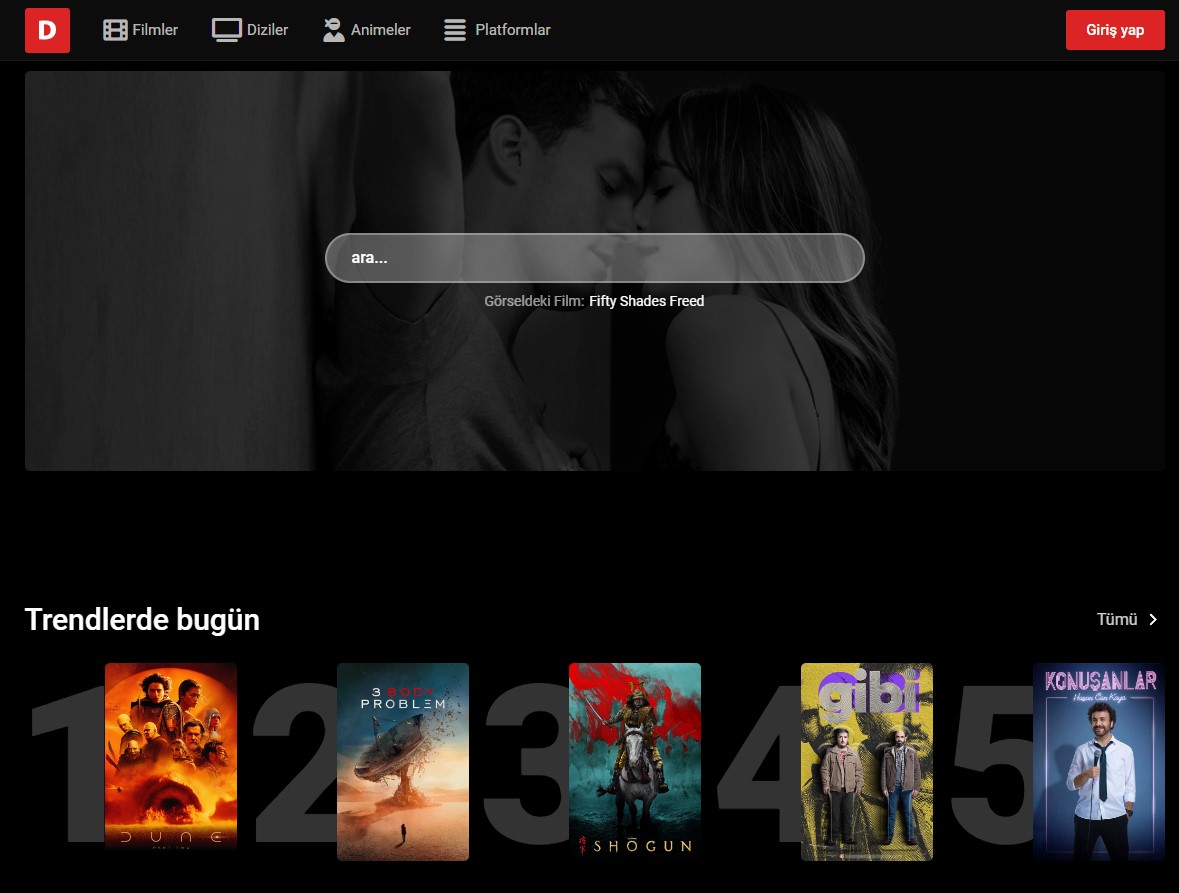The width and height of the screenshot is (1179, 893).
Task: Click the red D site logo
Action: point(47,31)
